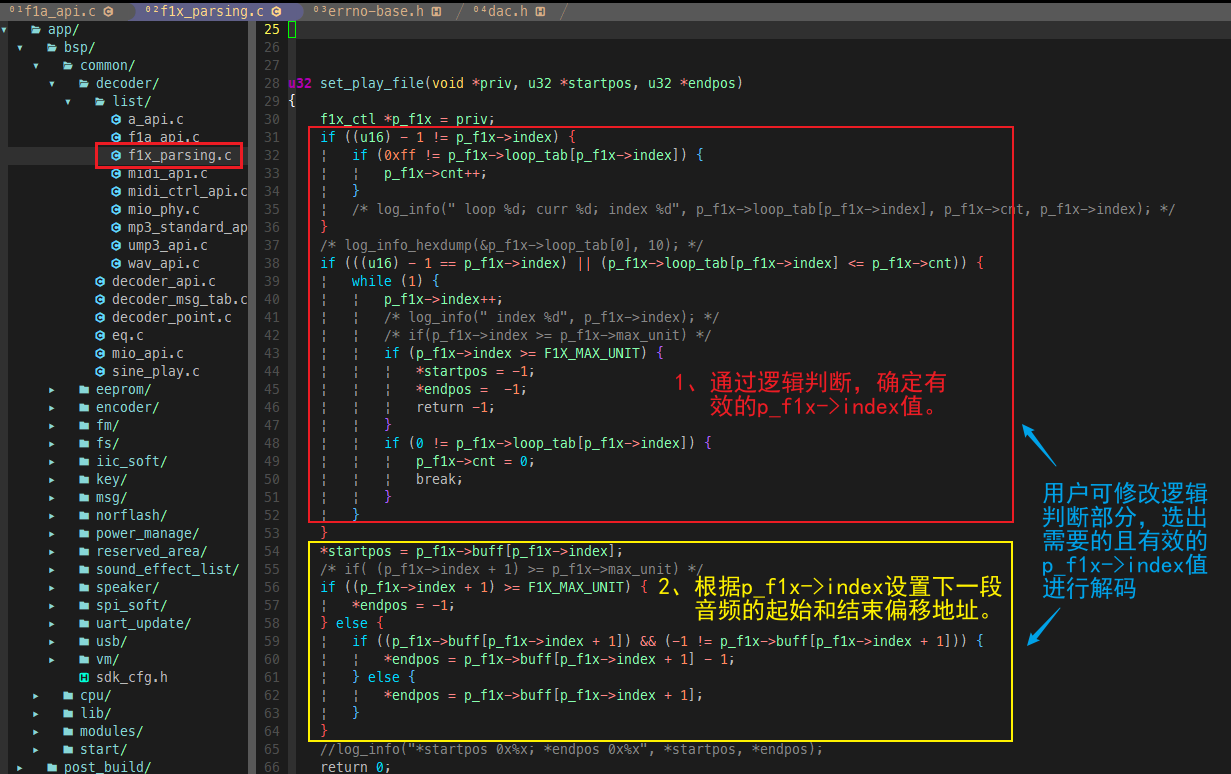1231x774 pixels.
Task: Select the reserved_area/ folder
Action: pyautogui.click(x=151, y=552)
